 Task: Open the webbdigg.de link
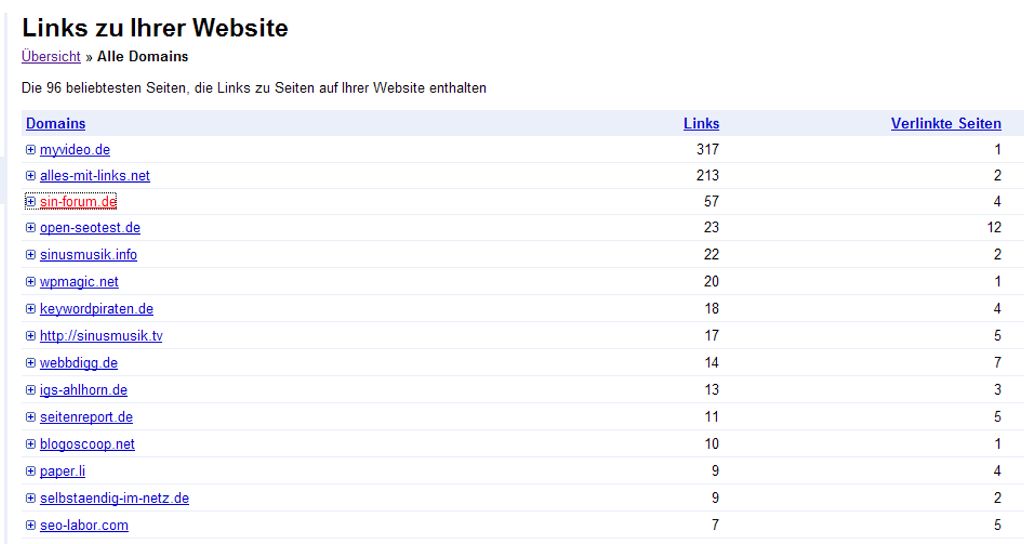click(x=78, y=363)
